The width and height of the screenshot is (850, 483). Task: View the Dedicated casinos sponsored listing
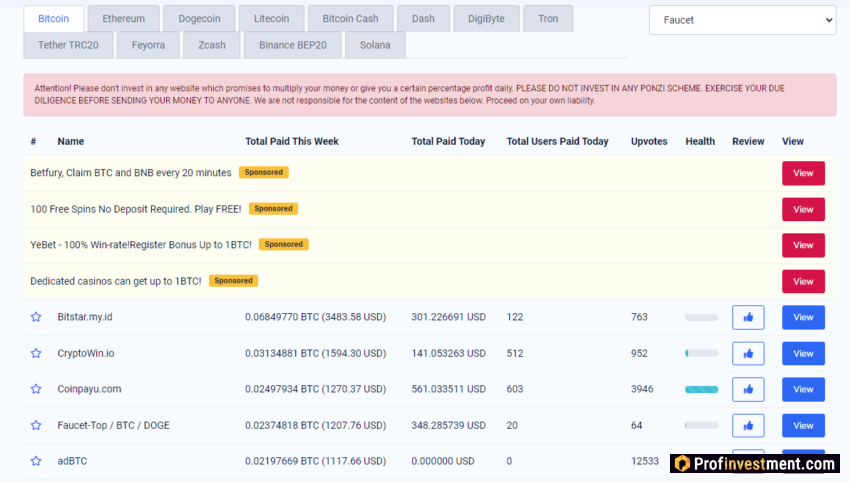pyautogui.click(x=803, y=281)
